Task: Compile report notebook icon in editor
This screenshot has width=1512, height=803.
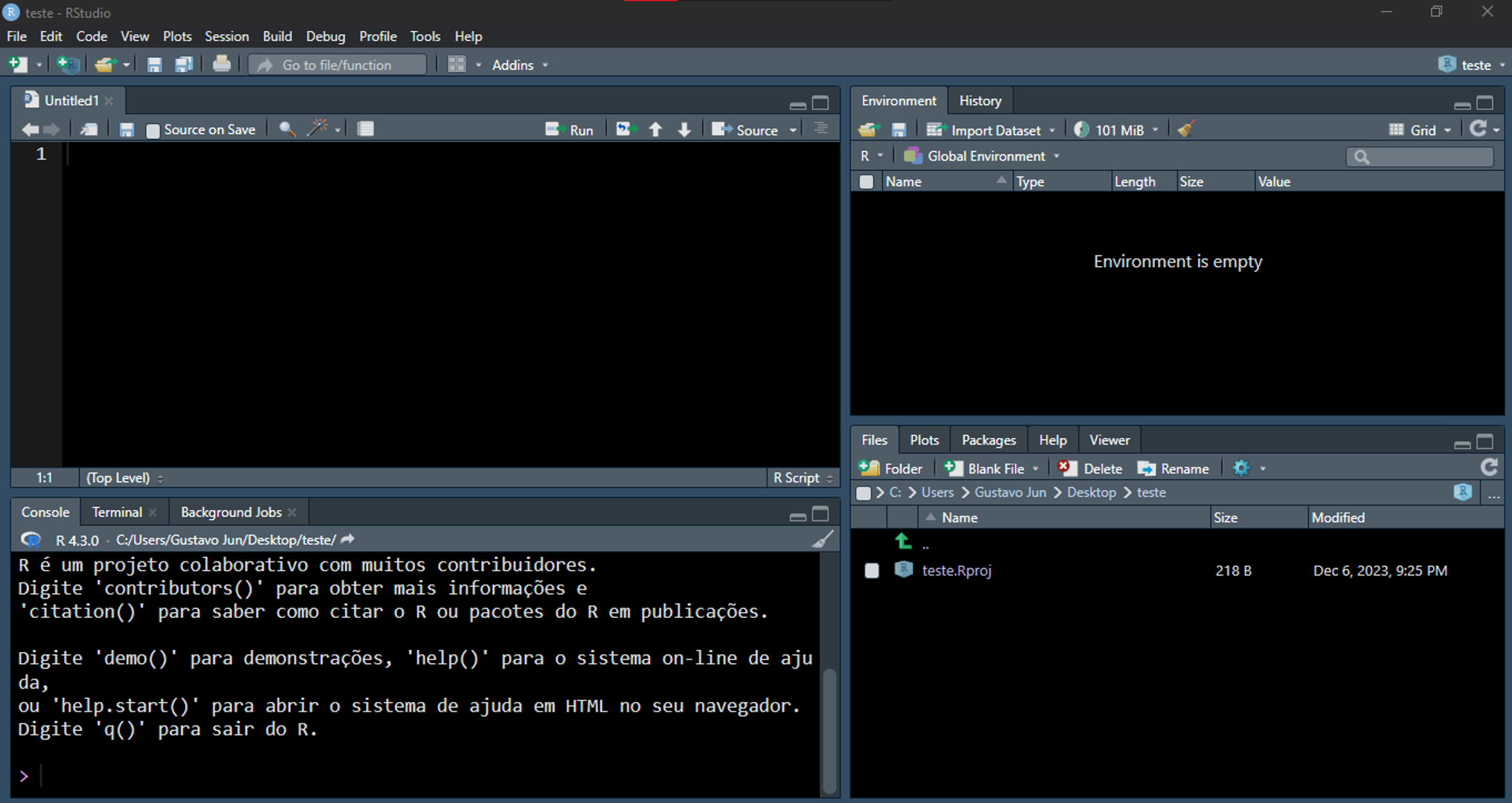Action: [365, 129]
